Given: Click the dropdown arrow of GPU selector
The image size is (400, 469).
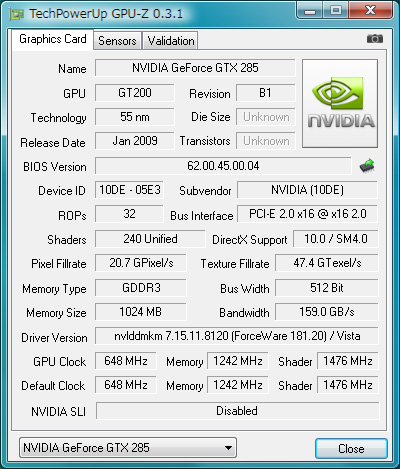Looking at the screenshot, I should [228, 448].
